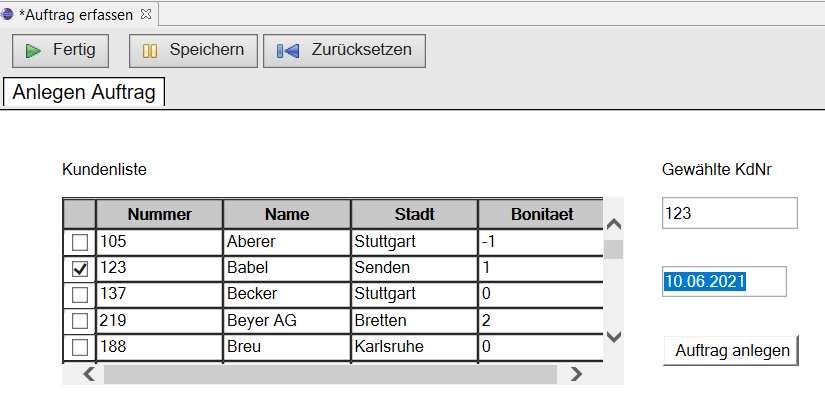The width and height of the screenshot is (825, 413).
Task: Click the Auftrag anlegen button
Action: coord(732,350)
